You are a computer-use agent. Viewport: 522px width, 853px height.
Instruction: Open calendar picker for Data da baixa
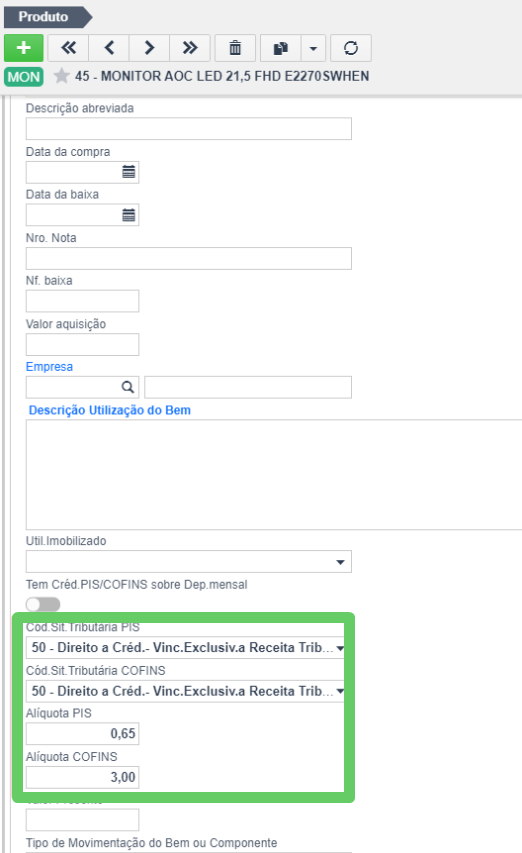(129, 215)
